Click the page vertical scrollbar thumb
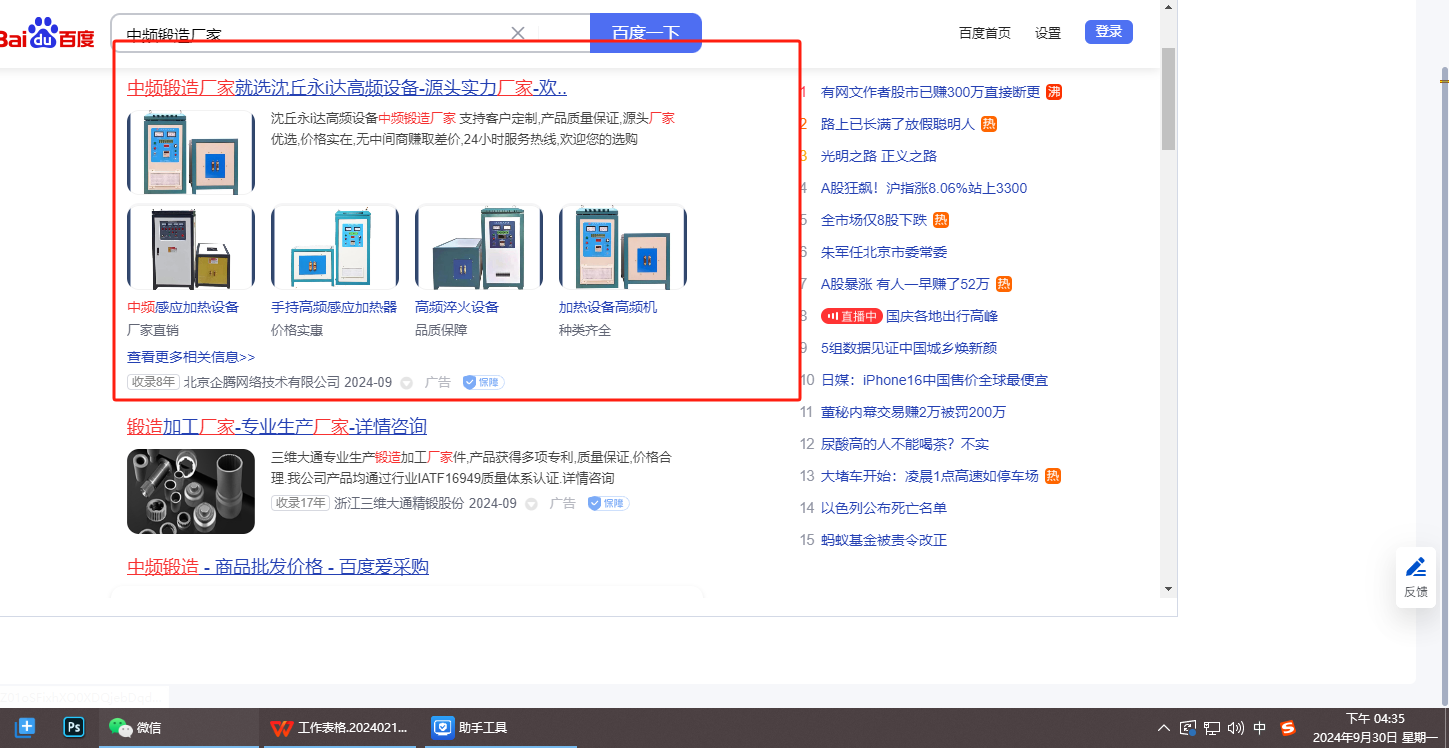The image size is (1449, 748). [x=1167, y=98]
